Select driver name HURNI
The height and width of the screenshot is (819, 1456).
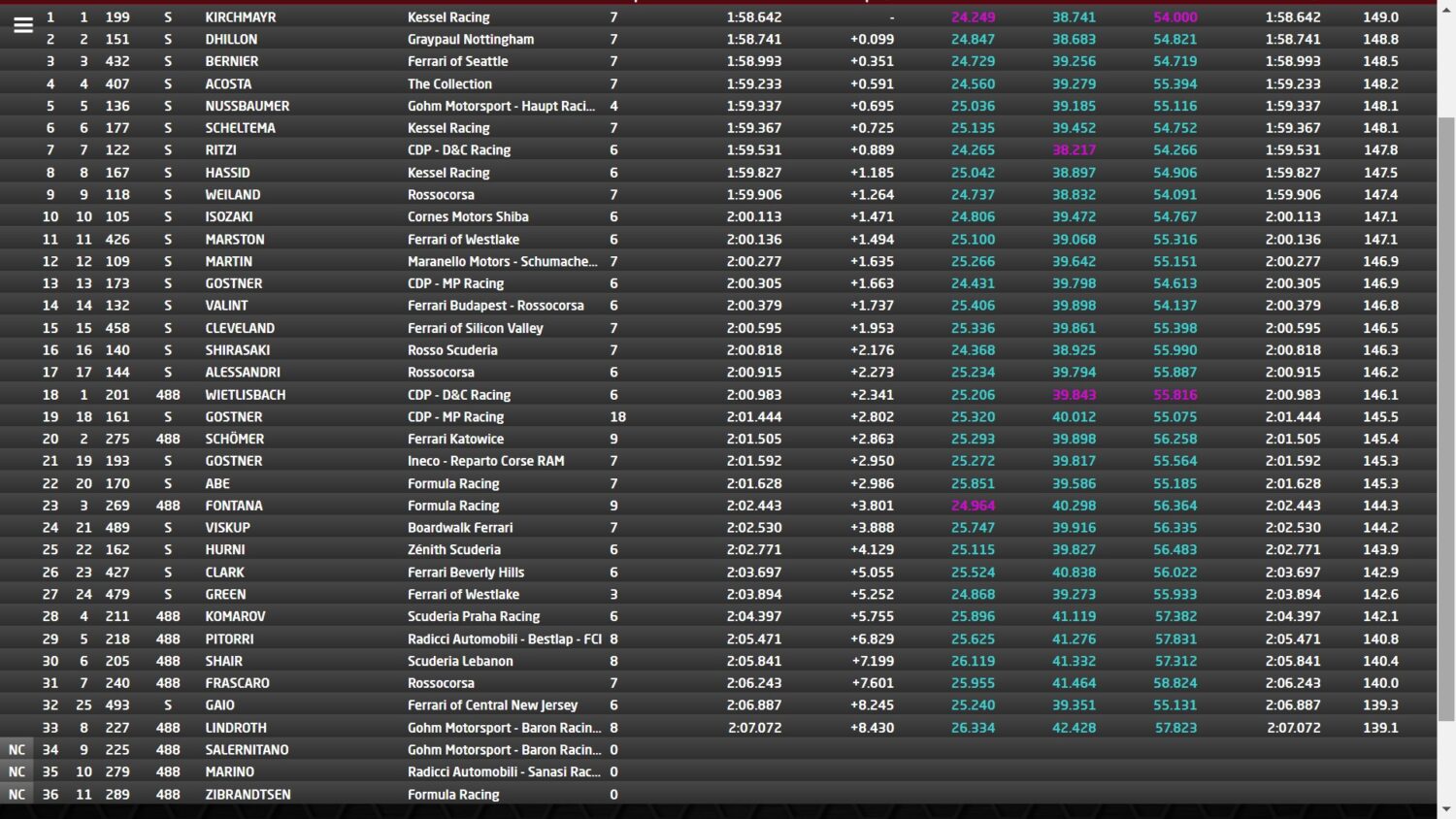pyautogui.click(x=225, y=549)
